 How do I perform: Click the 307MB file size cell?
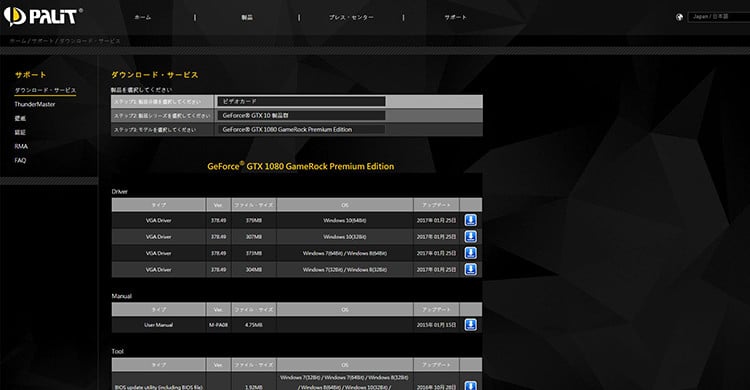coord(254,237)
